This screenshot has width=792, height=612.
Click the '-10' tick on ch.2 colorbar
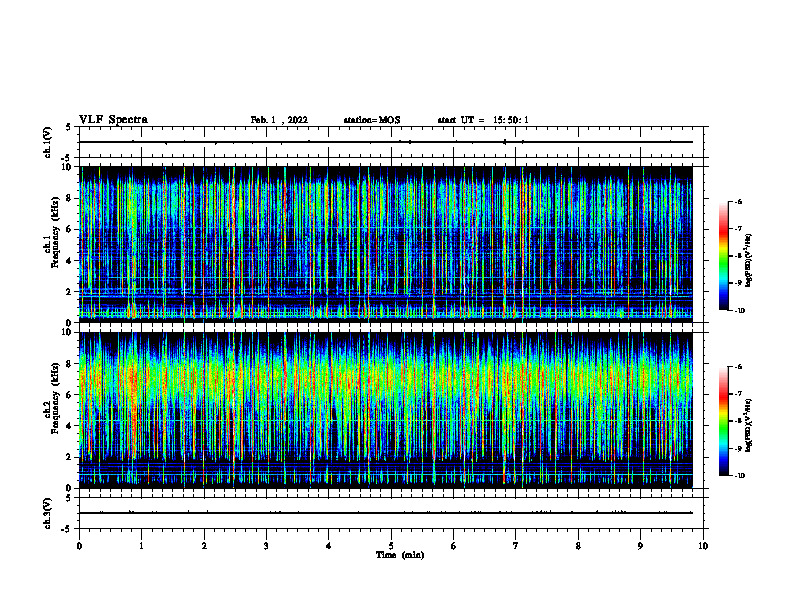click(x=740, y=475)
